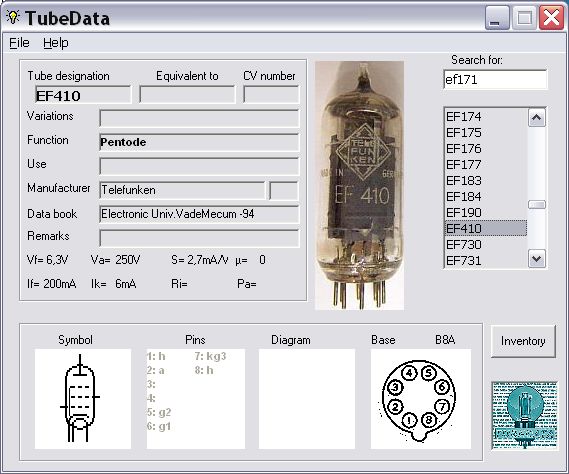This screenshot has width=569, height=474.
Task: Select EF176 in the tube list
Action: click(x=486, y=148)
